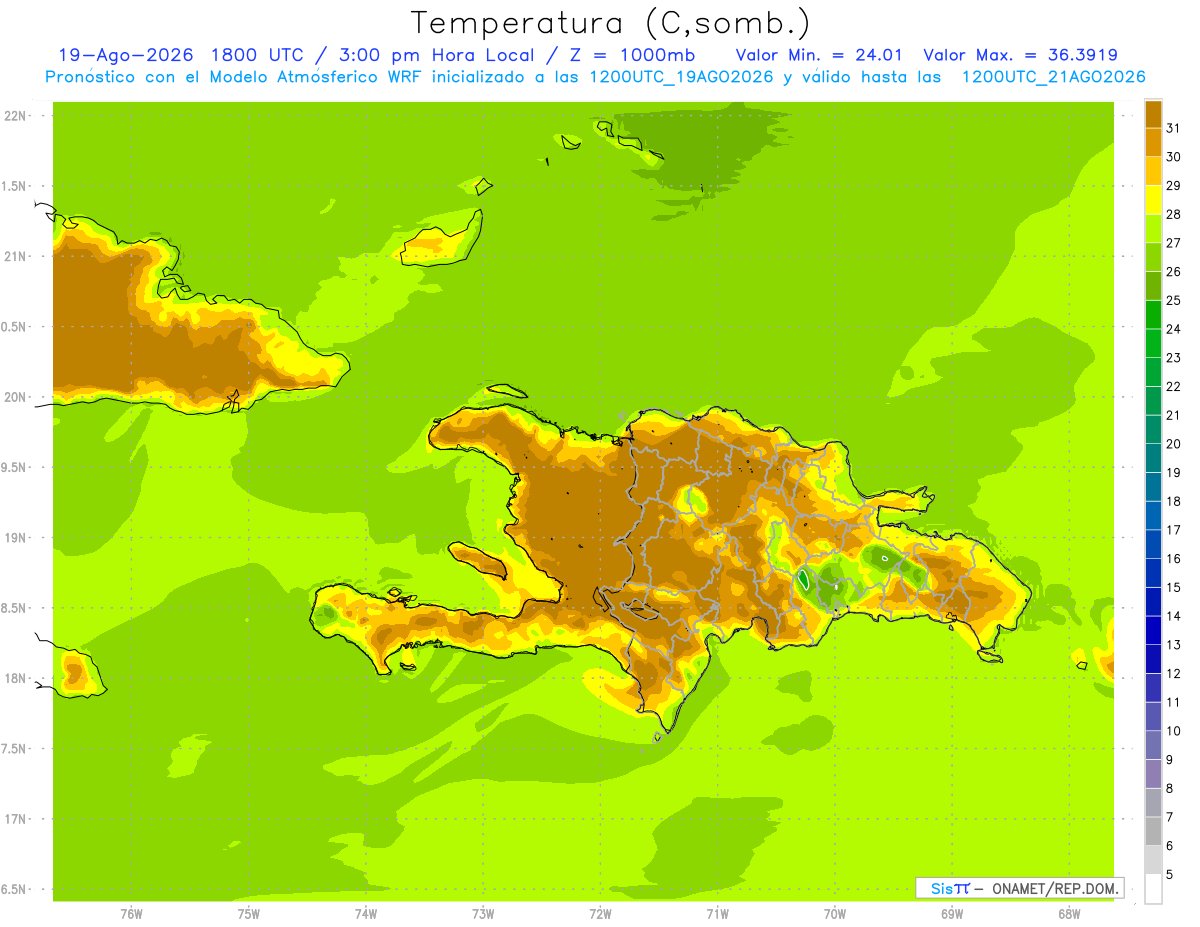Click the "72W" longitude label

pyautogui.click(x=600, y=913)
